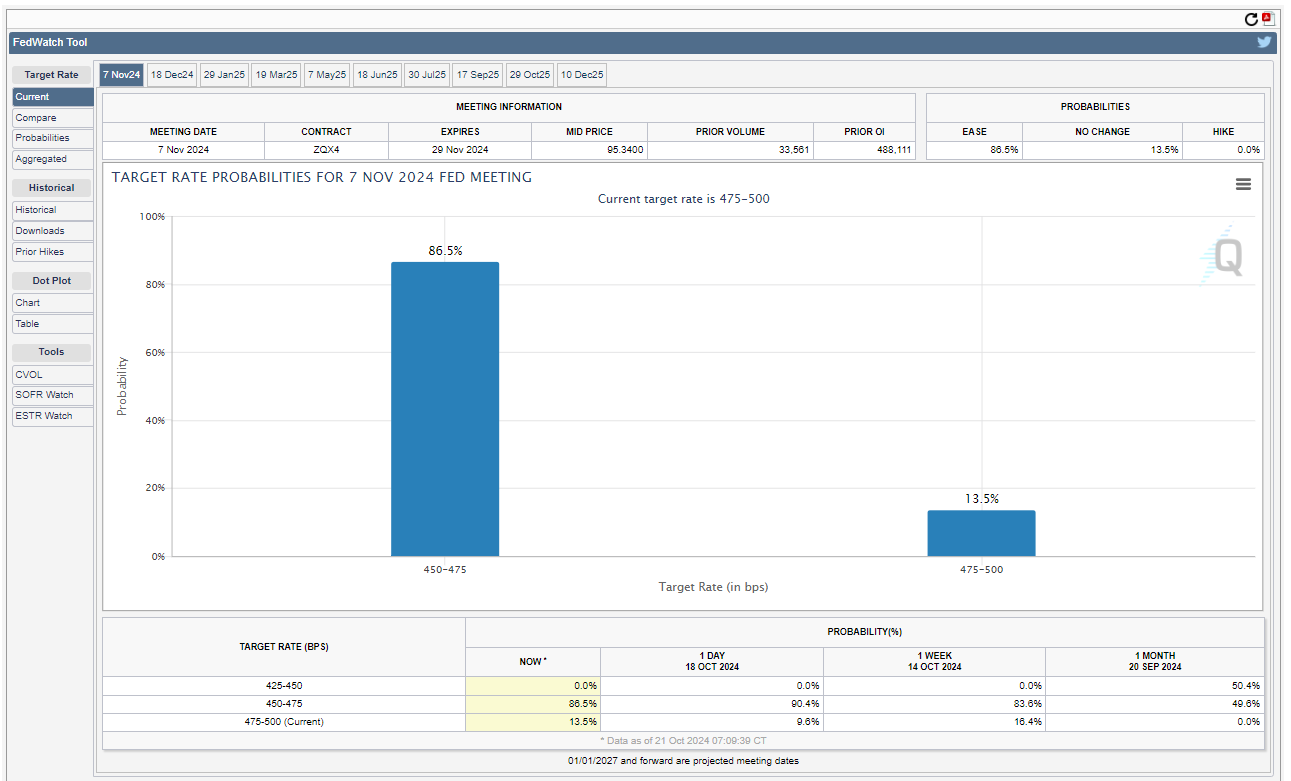This screenshot has width=1291, height=781.
Task: Click the 450-475 probability bar
Action: pos(445,409)
